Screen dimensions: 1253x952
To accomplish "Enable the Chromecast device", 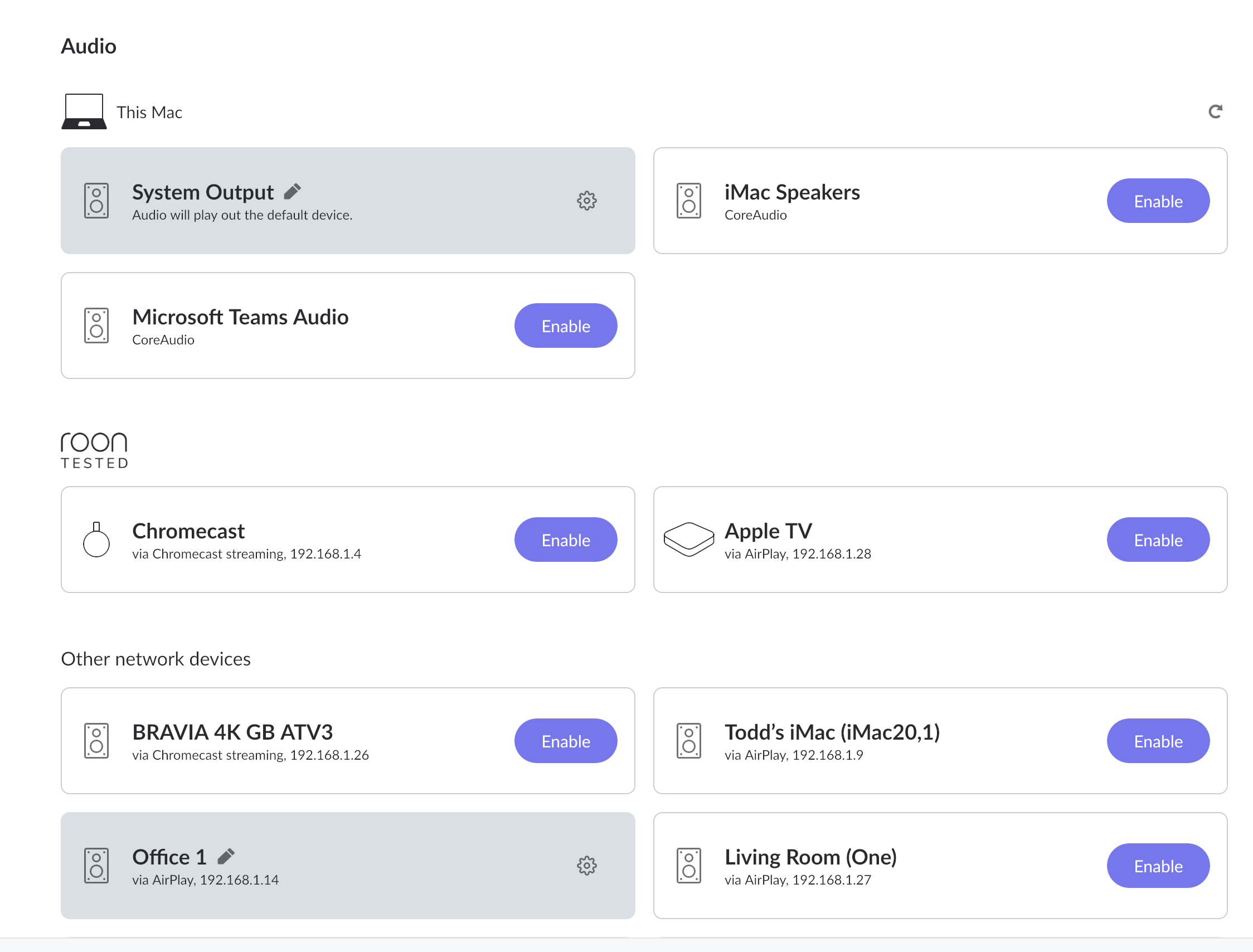I will pos(566,540).
